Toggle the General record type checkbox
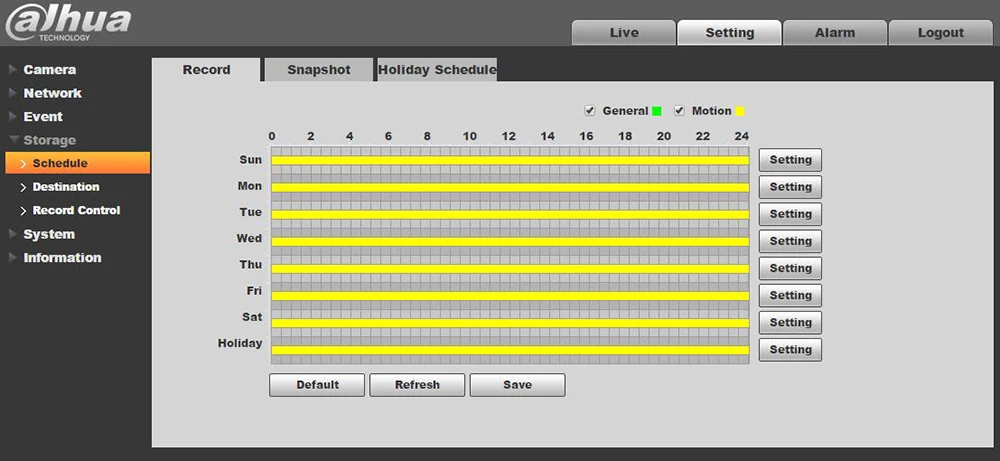Screen dimensions: 1000x461 pos(590,111)
